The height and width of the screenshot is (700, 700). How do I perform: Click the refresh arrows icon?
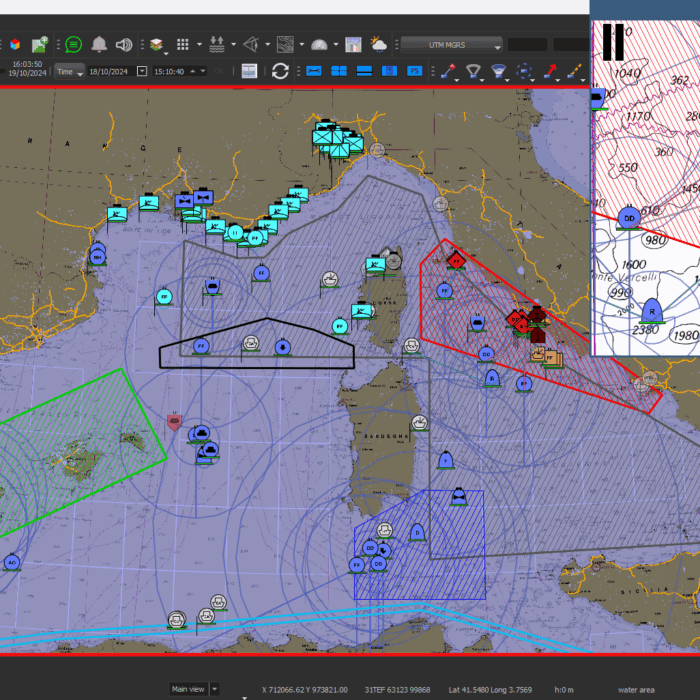coord(280,71)
